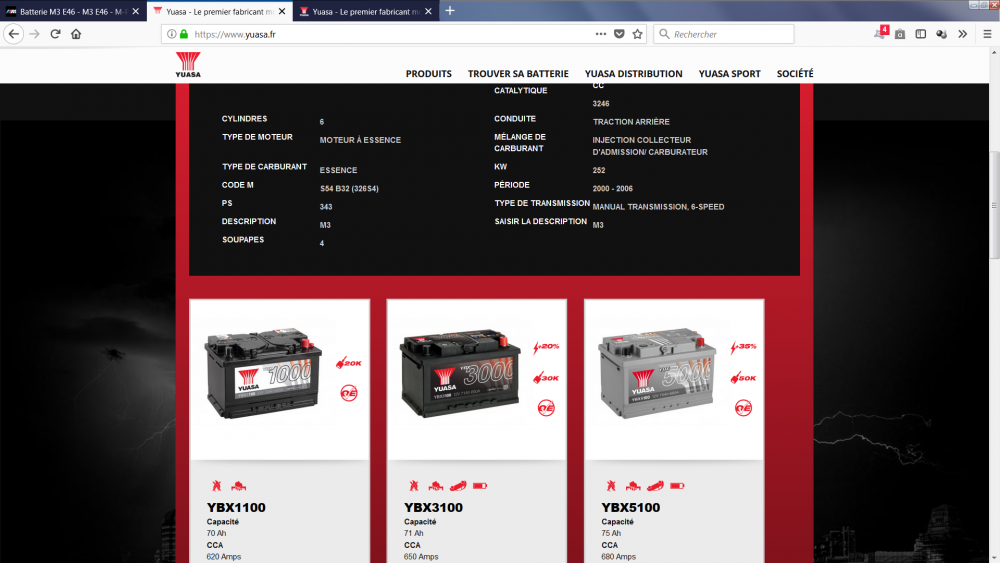Click the MOTEUR À ESSENCE value
1000x563 pixels.
pos(360,140)
